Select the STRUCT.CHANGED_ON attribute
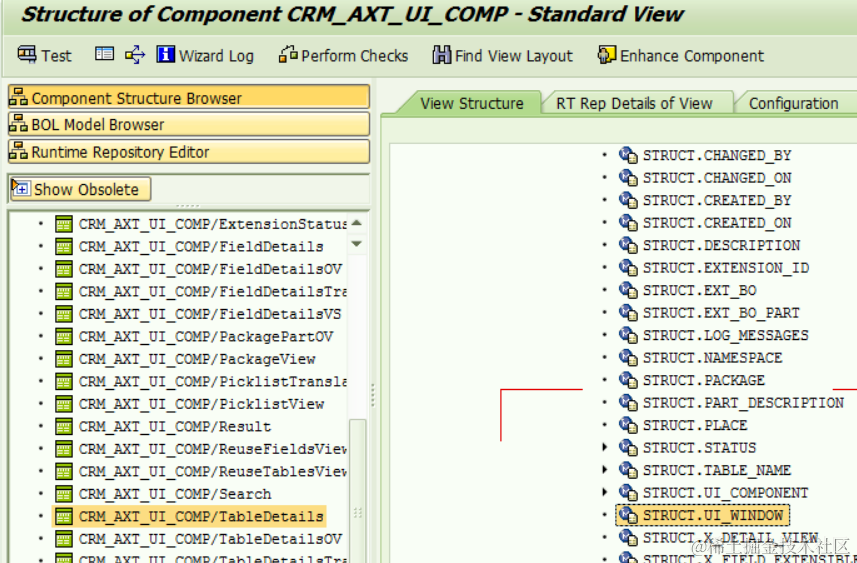 [717, 178]
